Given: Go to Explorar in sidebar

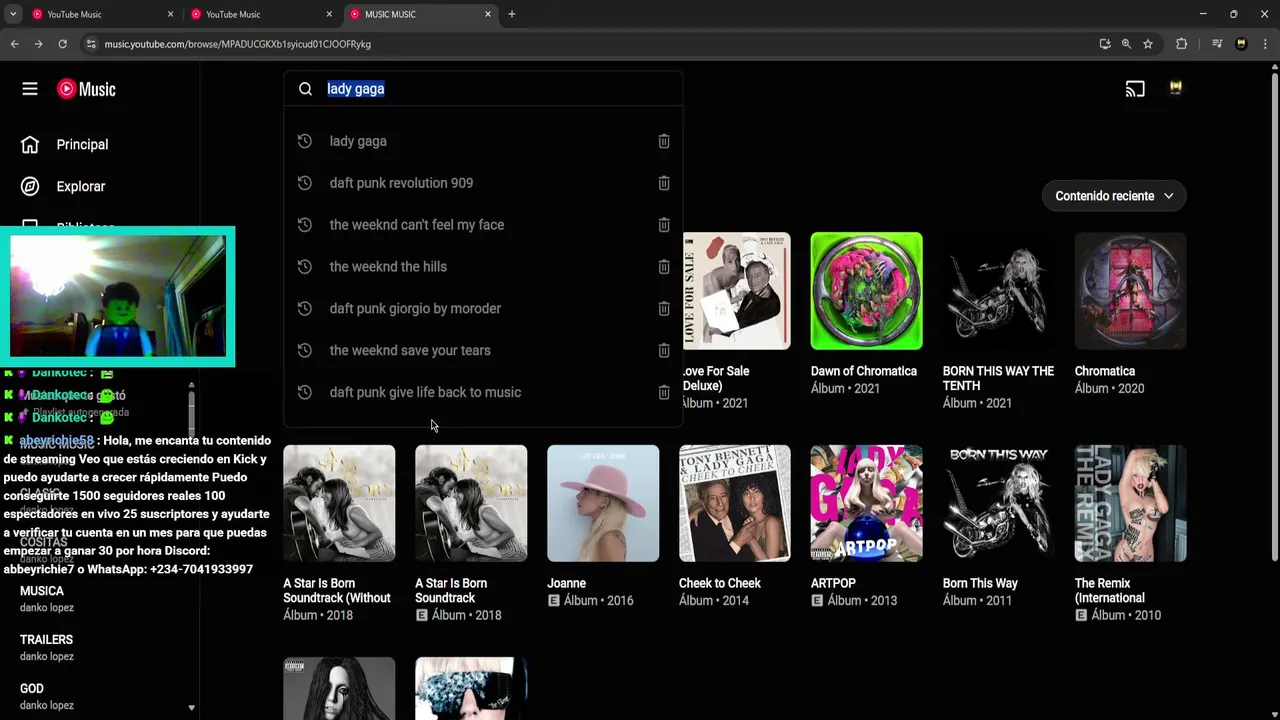Looking at the screenshot, I should click(80, 186).
